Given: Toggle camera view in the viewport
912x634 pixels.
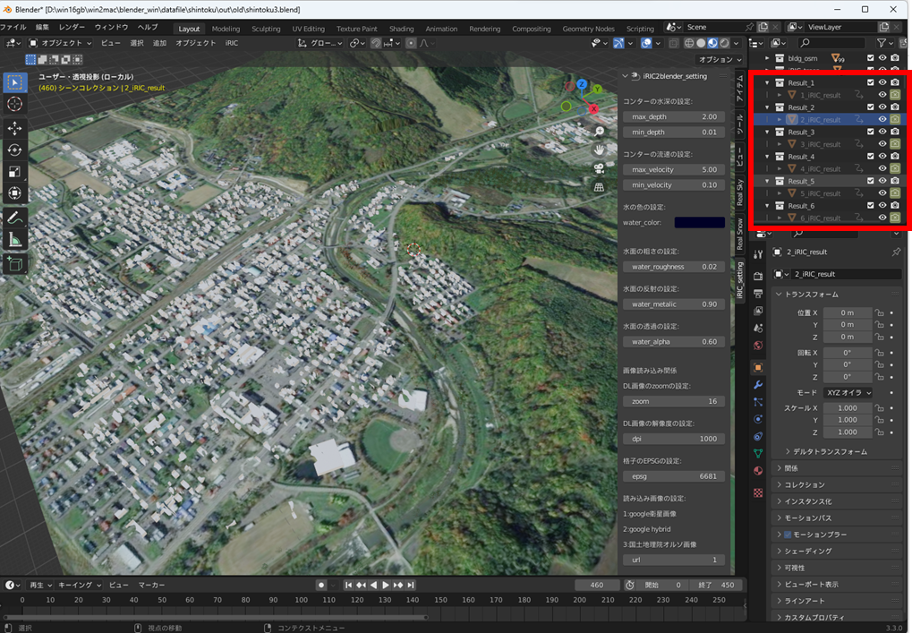Looking at the screenshot, I should click(x=599, y=168).
